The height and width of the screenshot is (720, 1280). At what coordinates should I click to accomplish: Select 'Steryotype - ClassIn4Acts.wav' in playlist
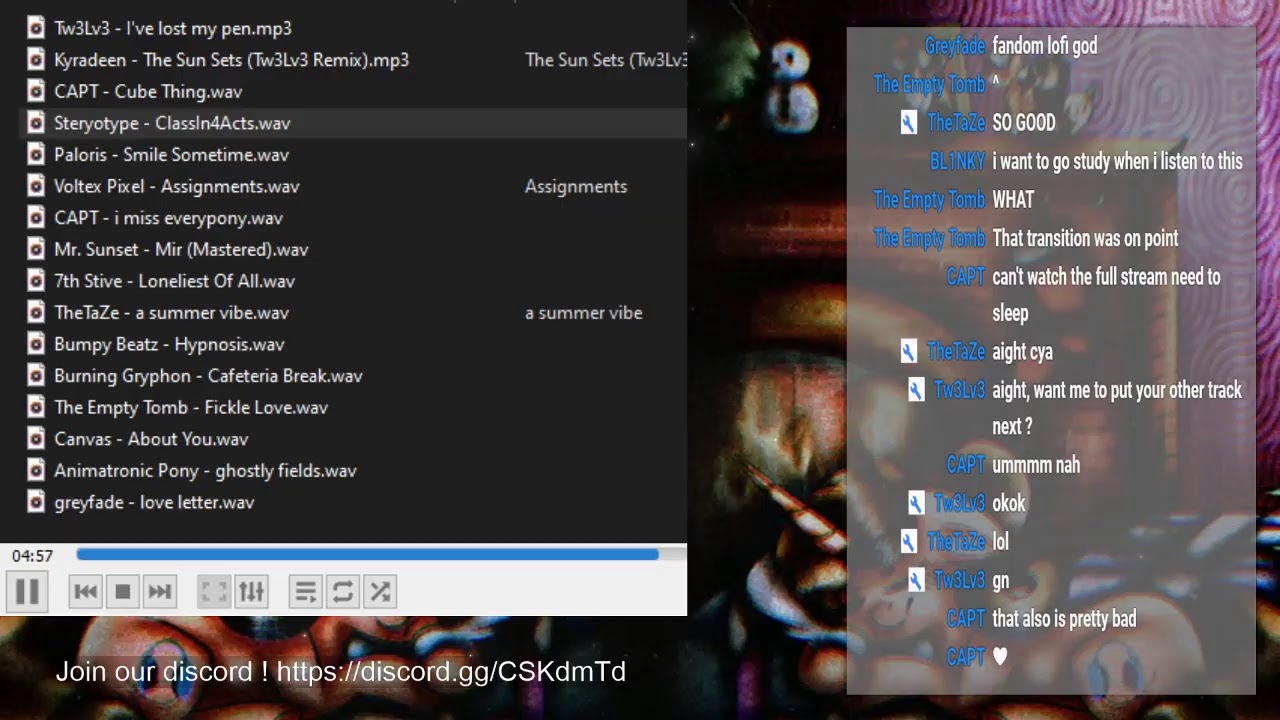click(172, 123)
